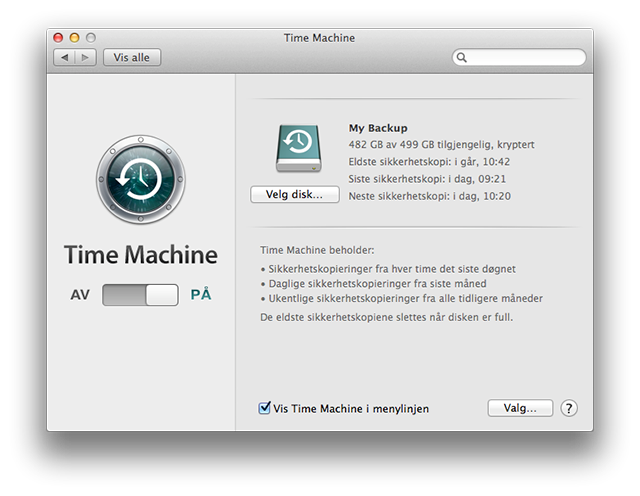Select the My Backup disk name

point(378,128)
